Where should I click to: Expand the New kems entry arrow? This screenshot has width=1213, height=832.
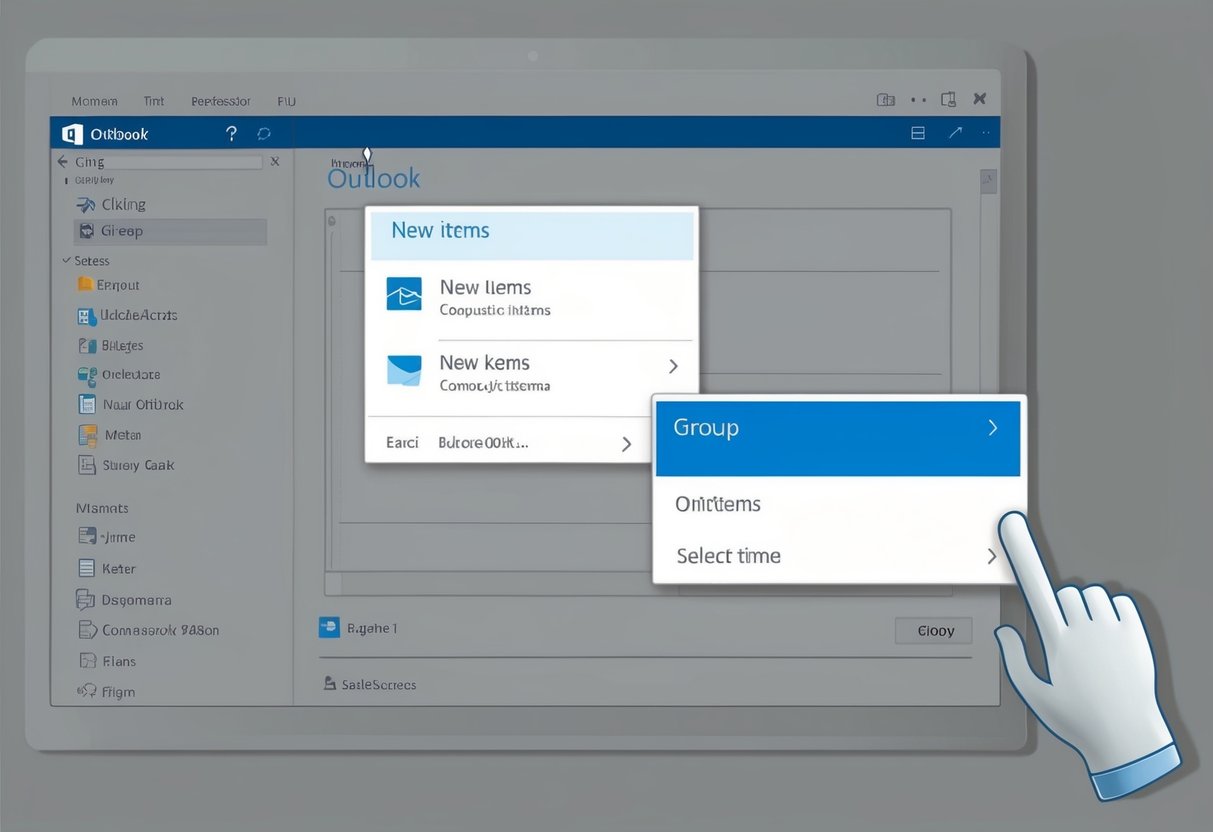[673, 367]
